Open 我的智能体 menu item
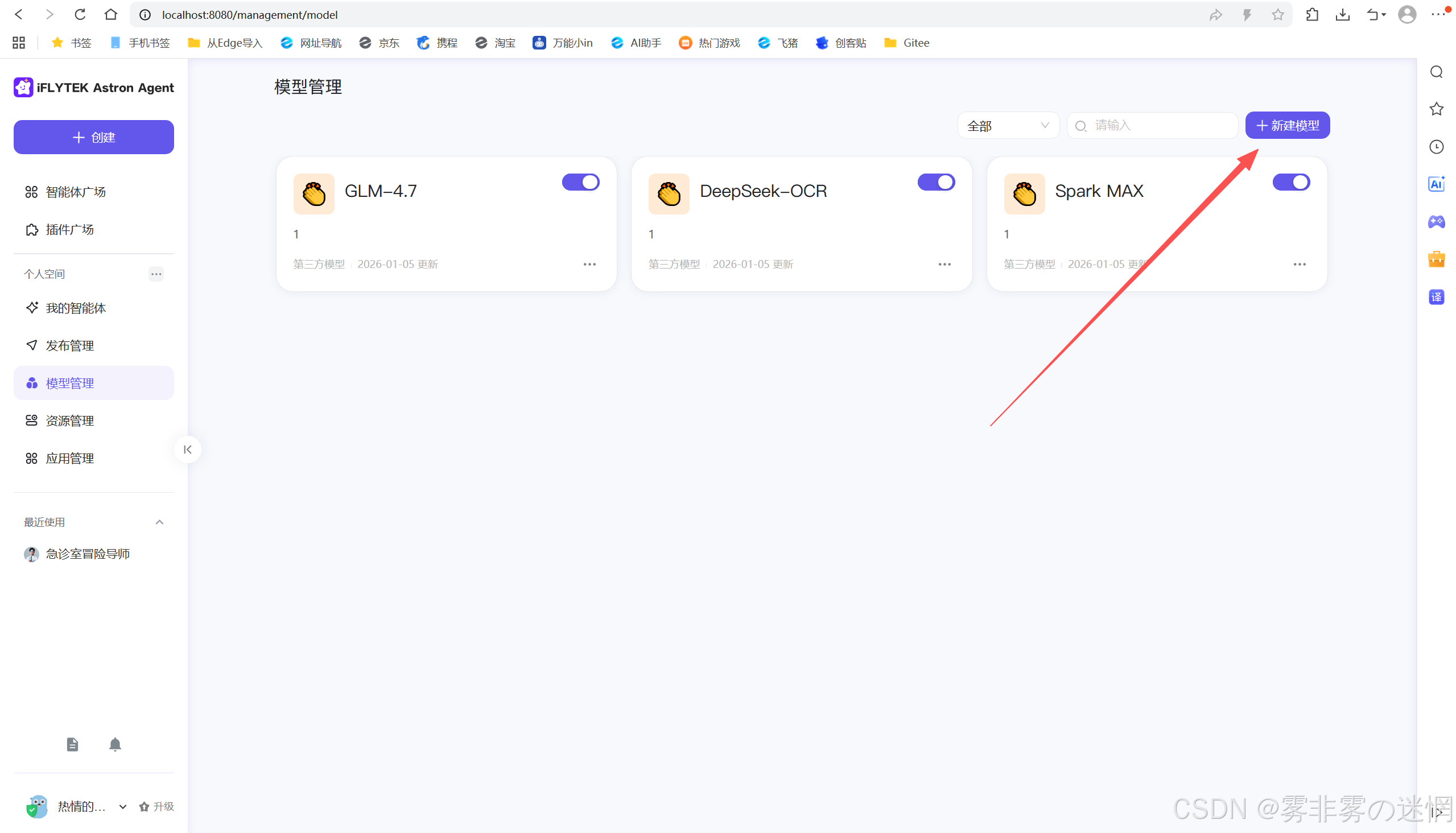The height and width of the screenshot is (833, 1456). (76, 308)
